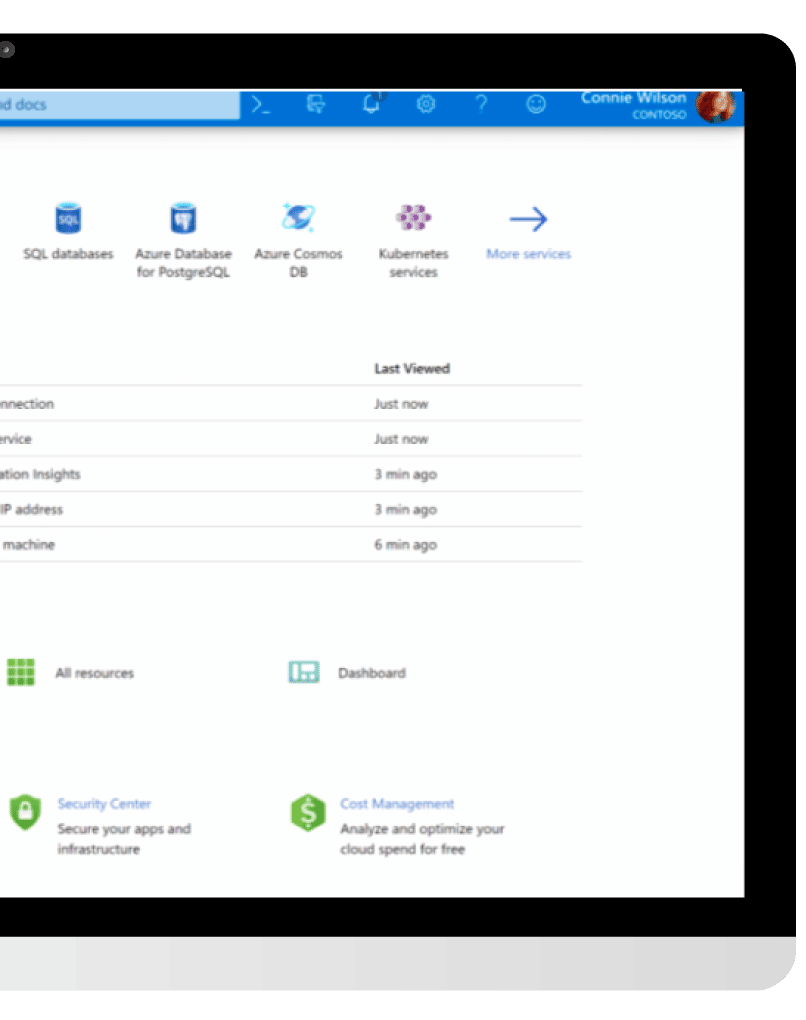Open the recent row ending in 'IP address'
This screenshot has height=1020, width=806.
[291, 509]
